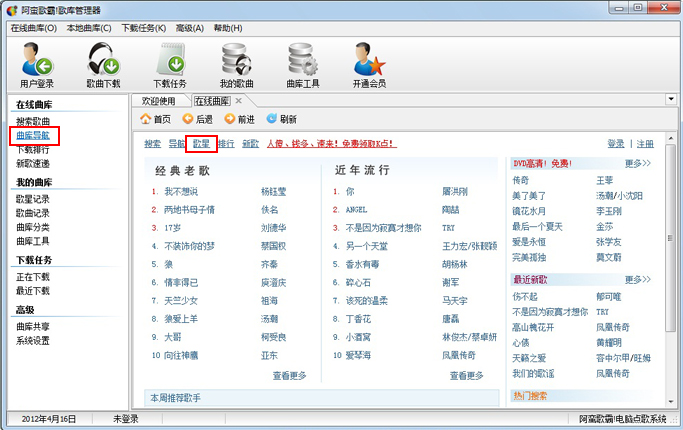Select song 情非得已

coord(181,283)
